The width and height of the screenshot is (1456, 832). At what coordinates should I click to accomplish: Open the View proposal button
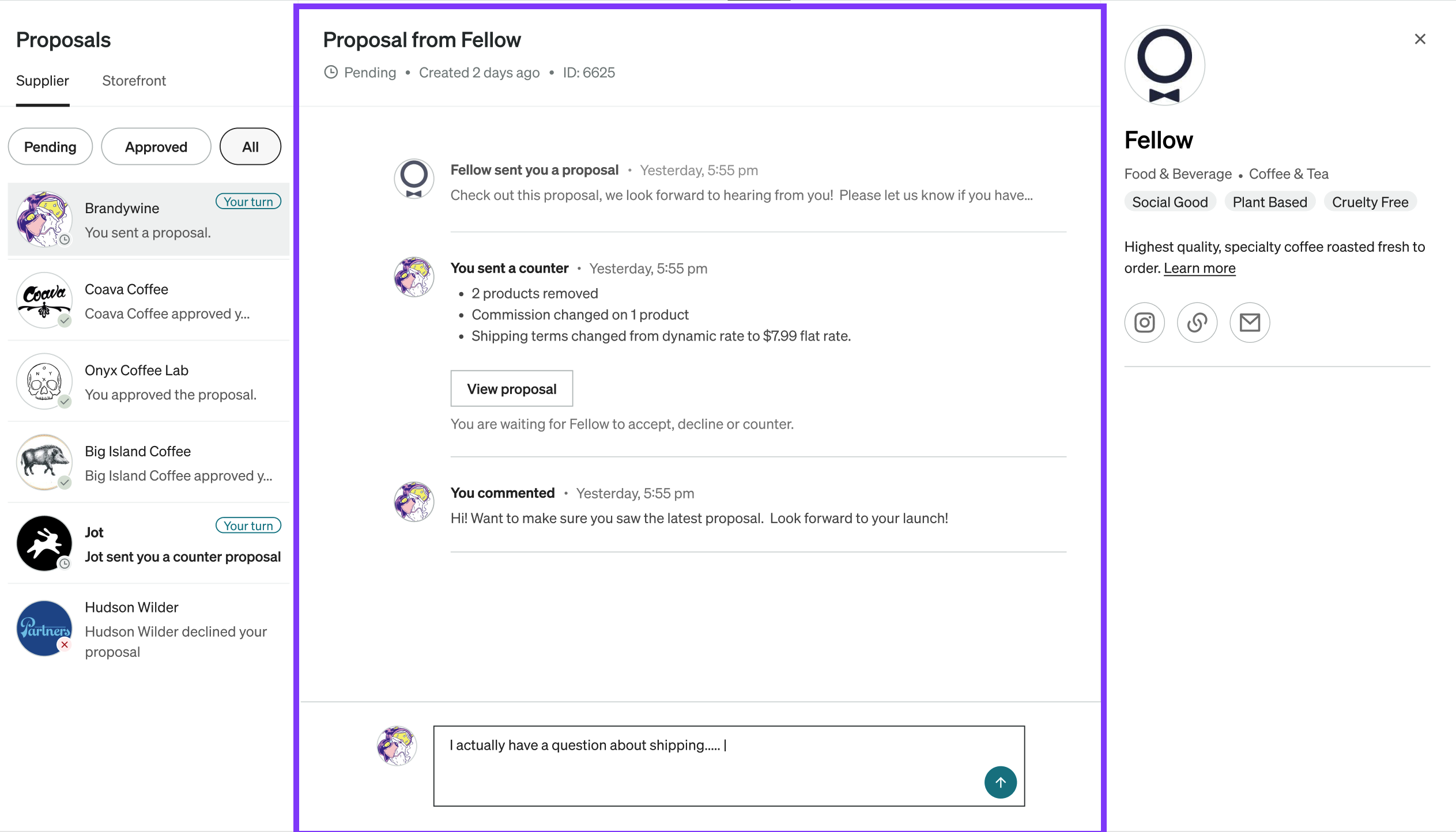click(512, 389)
